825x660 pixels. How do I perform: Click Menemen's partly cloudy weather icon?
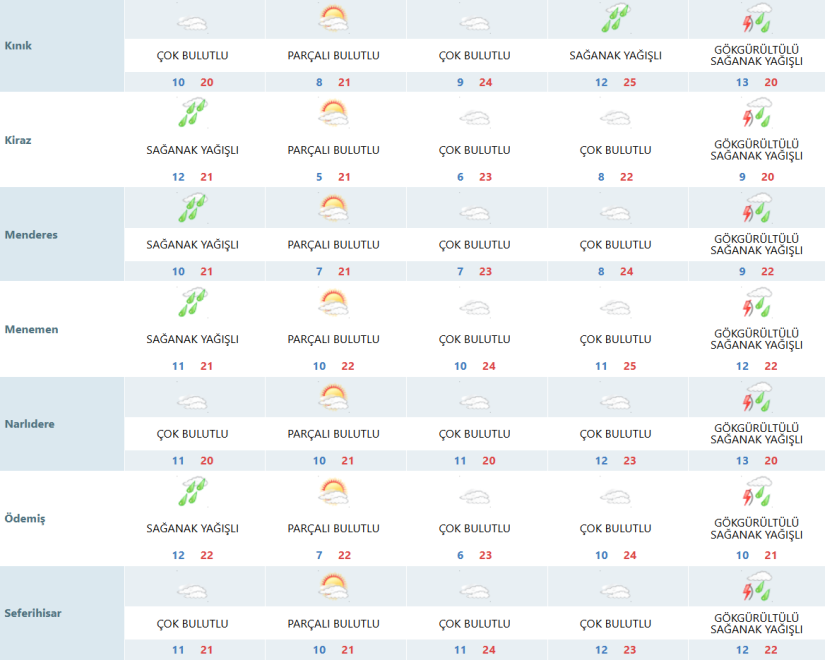(333, 304)
